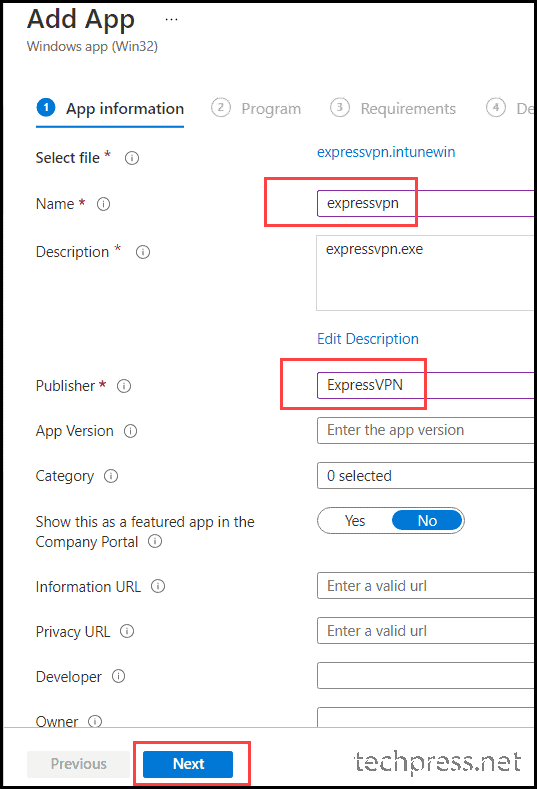Screen dimensions: 537x789
Task: Click the blue Next button
Action: pos(188,764)
